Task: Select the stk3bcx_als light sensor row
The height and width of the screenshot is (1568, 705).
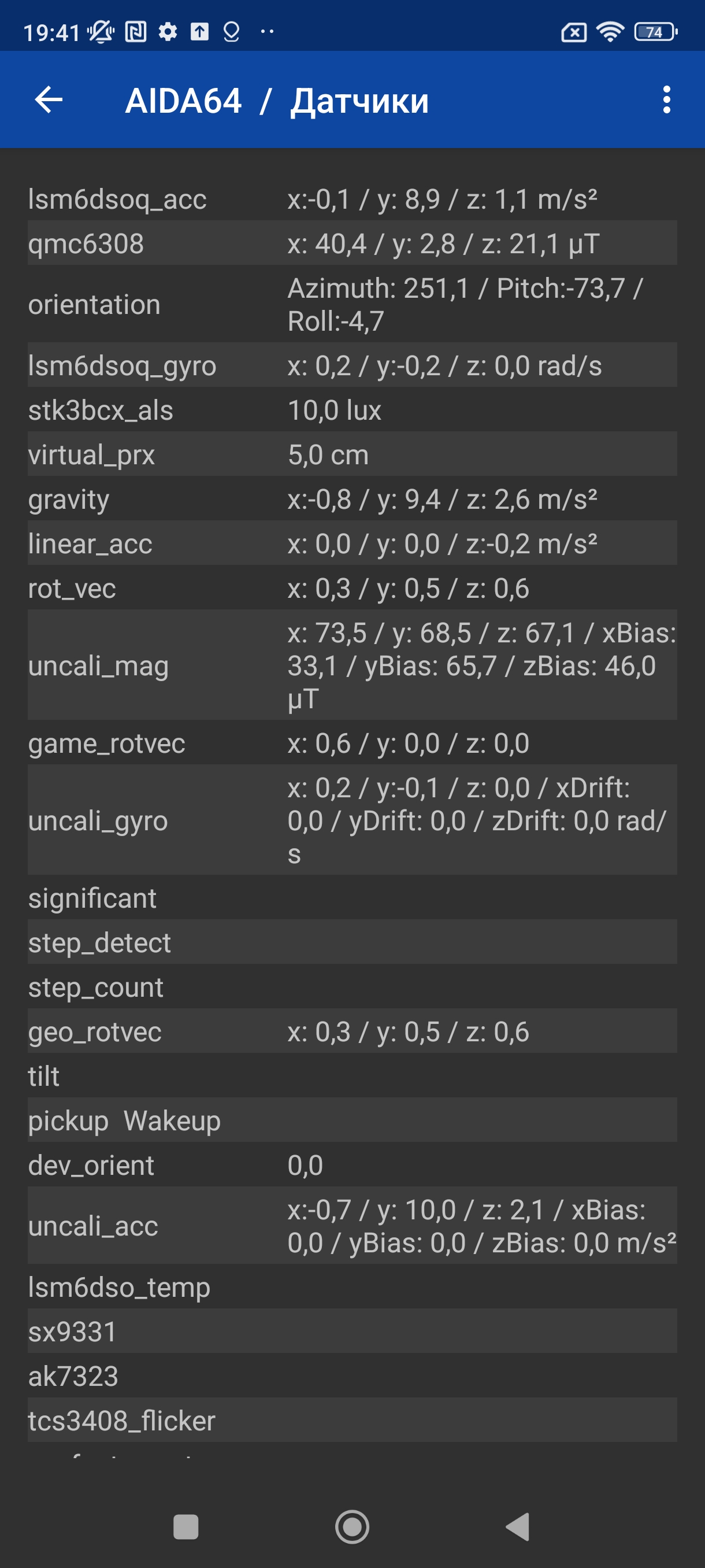Action: pyautogui.click(x=352, y=411)
